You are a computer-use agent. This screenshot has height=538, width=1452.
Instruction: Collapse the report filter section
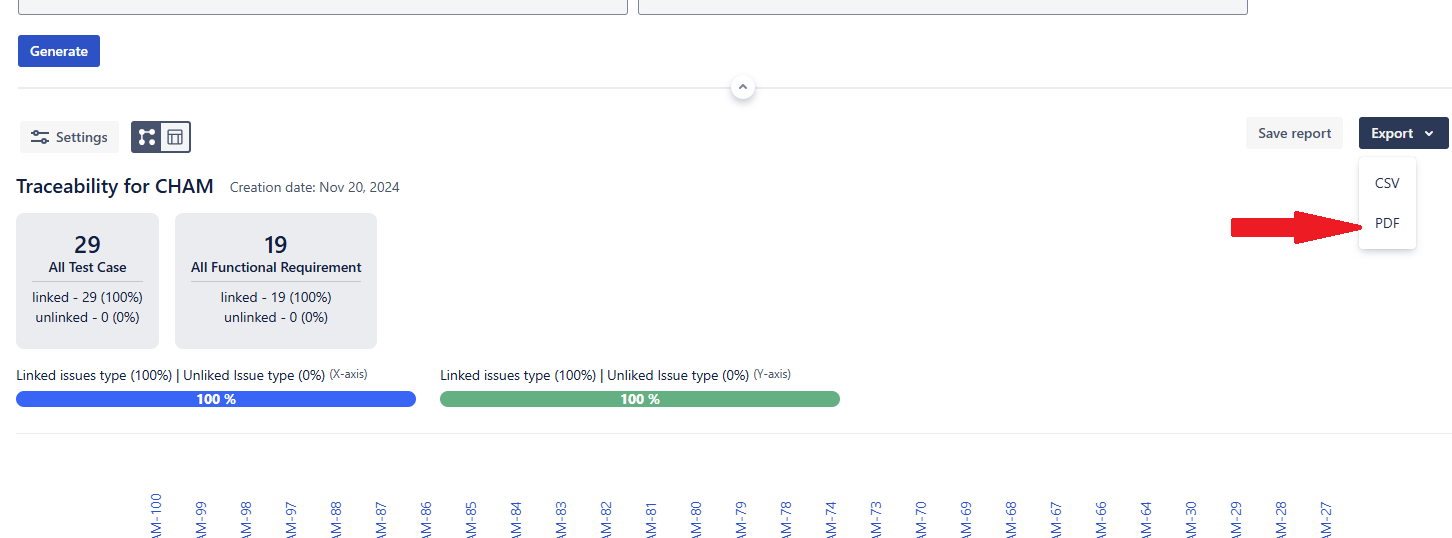click(742, 88)
